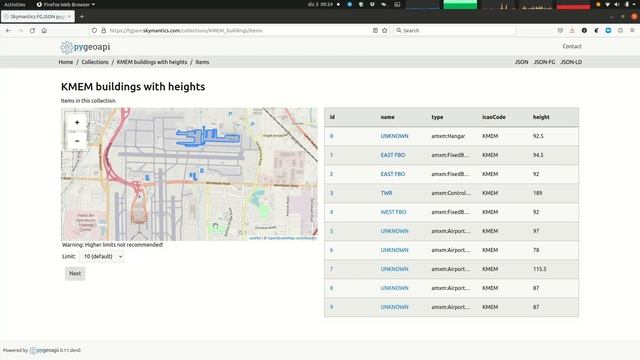View data as JSON-LD format
The height and width of the screenshot is (360, 640).
pyautogui.click(x=571, y=62)
